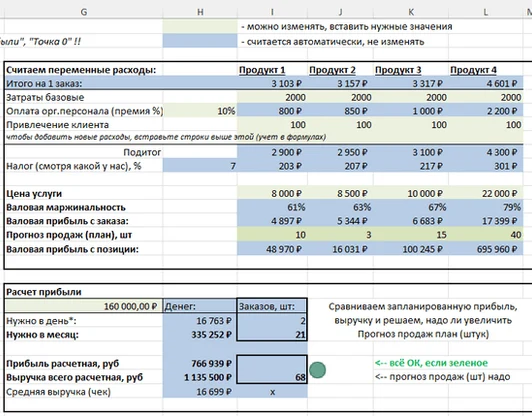The height and width of the screenshot is (416, 532).
Task: Click the green 'всё ОК, если зеленое' note
Action: 431,363
